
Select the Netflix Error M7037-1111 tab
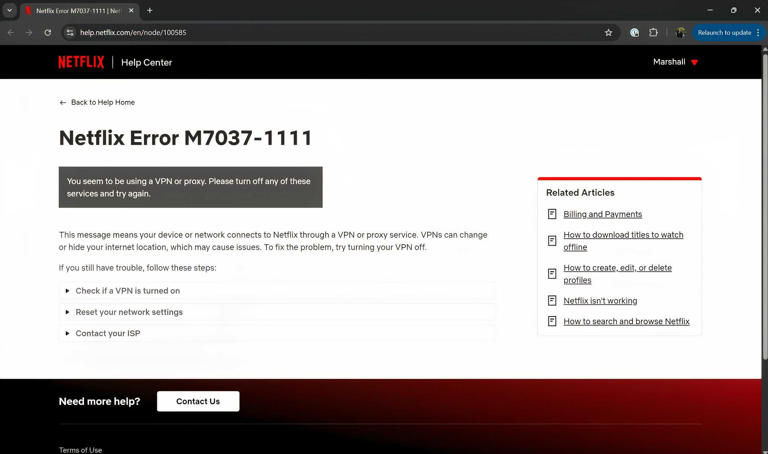point(80,11)
